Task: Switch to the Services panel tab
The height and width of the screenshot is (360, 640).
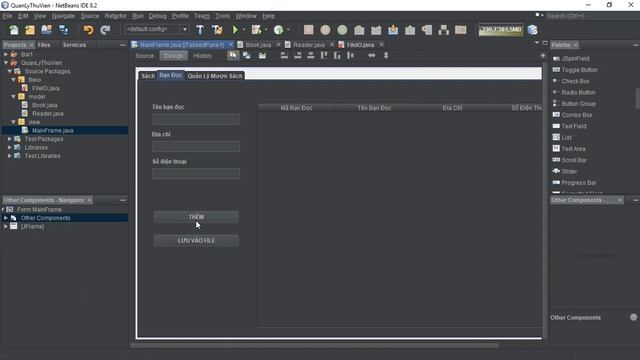Action: click(x=74, y=45)
